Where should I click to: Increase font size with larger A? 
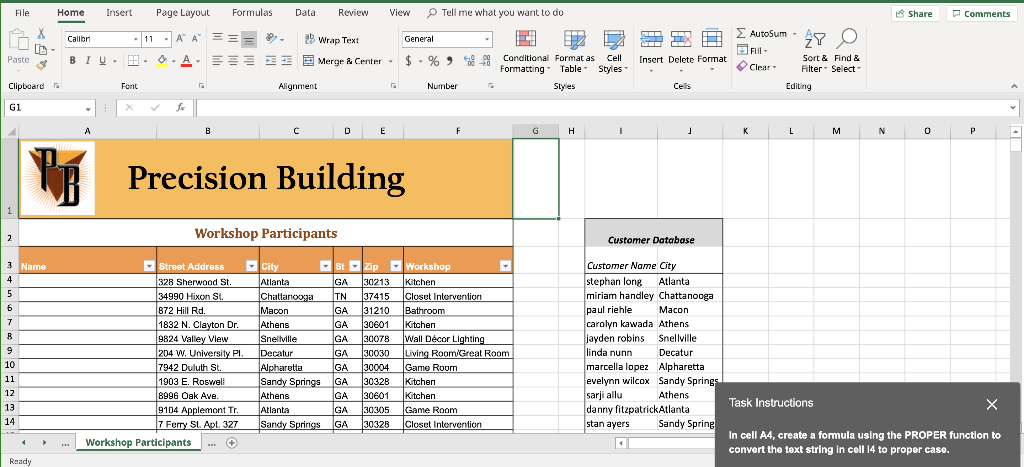(180, 39)
